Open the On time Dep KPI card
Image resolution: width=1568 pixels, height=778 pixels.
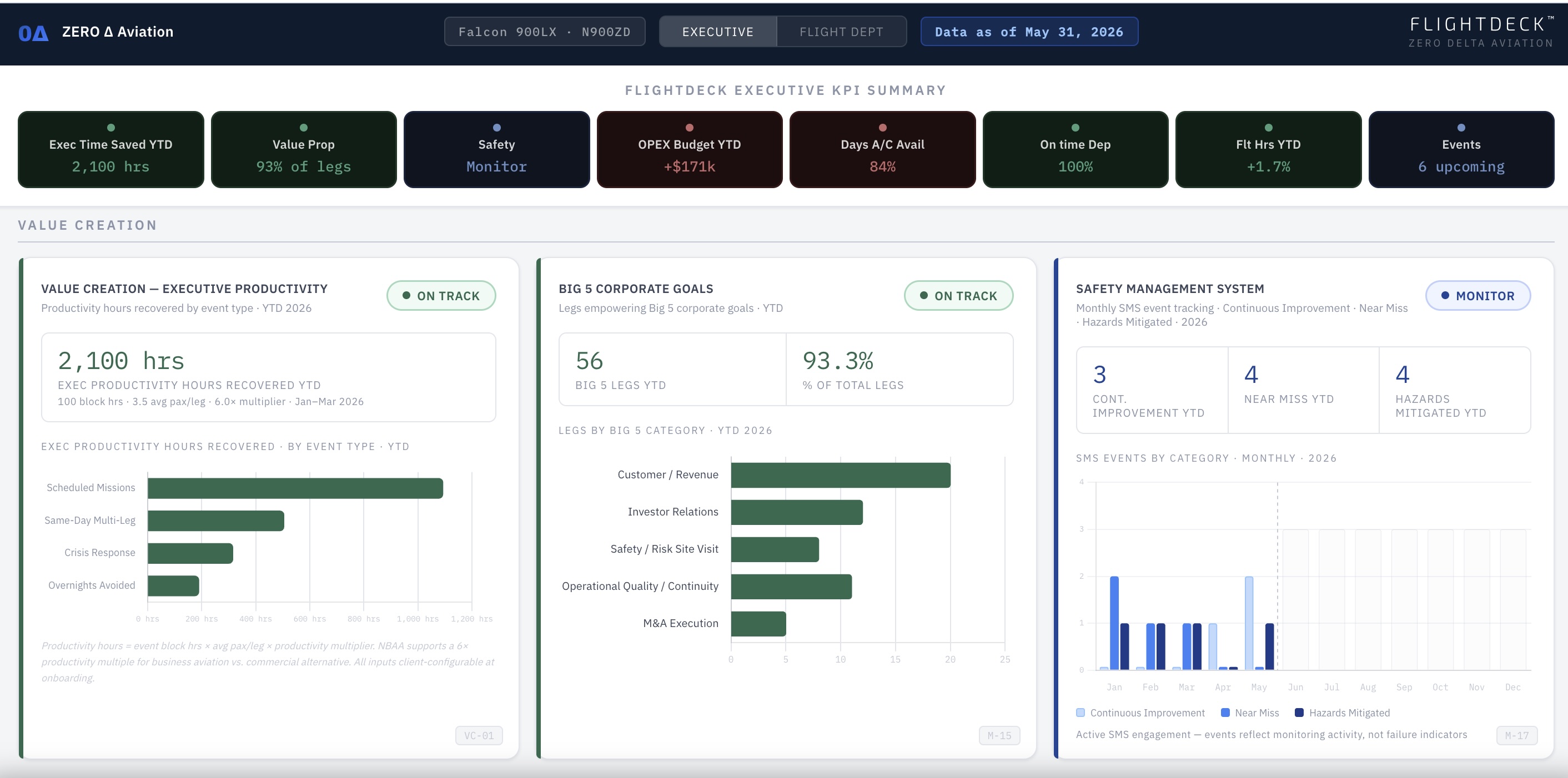1076,149
